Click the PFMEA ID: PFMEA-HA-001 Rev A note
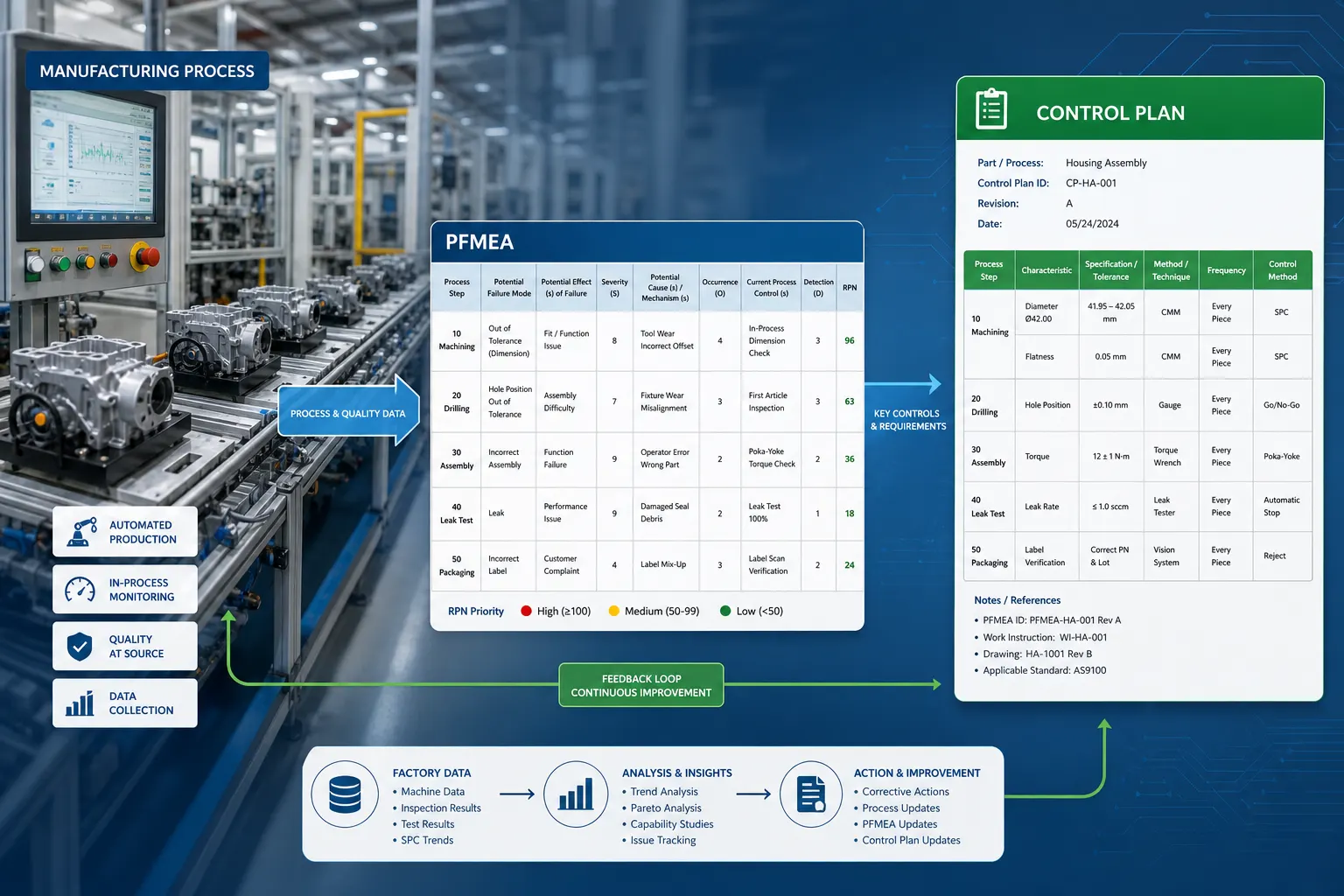 (1052, 620)
